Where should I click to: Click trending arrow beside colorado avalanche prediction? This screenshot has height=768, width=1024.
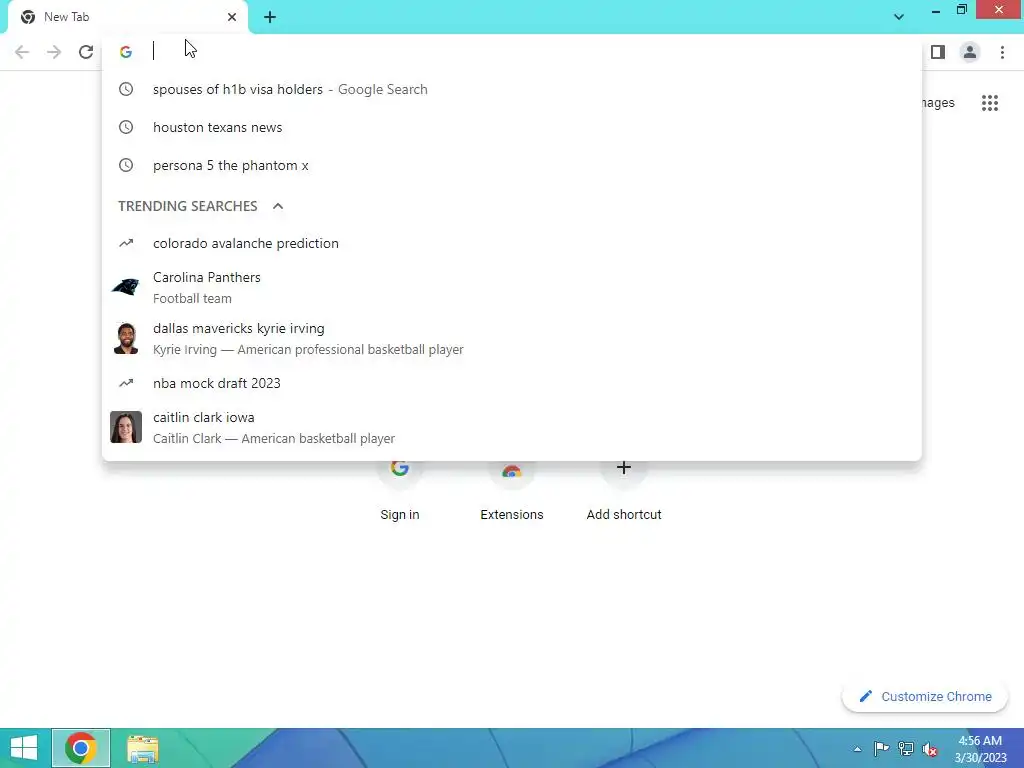(126, 243)
